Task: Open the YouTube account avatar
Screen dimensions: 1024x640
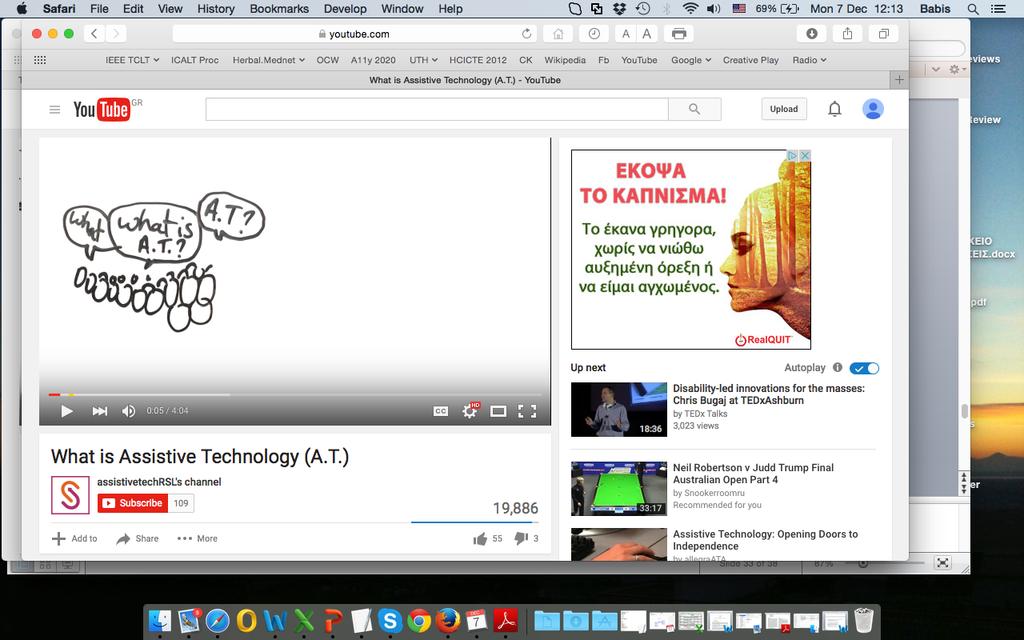Action: pyautogui.click(x=872, y=109)
